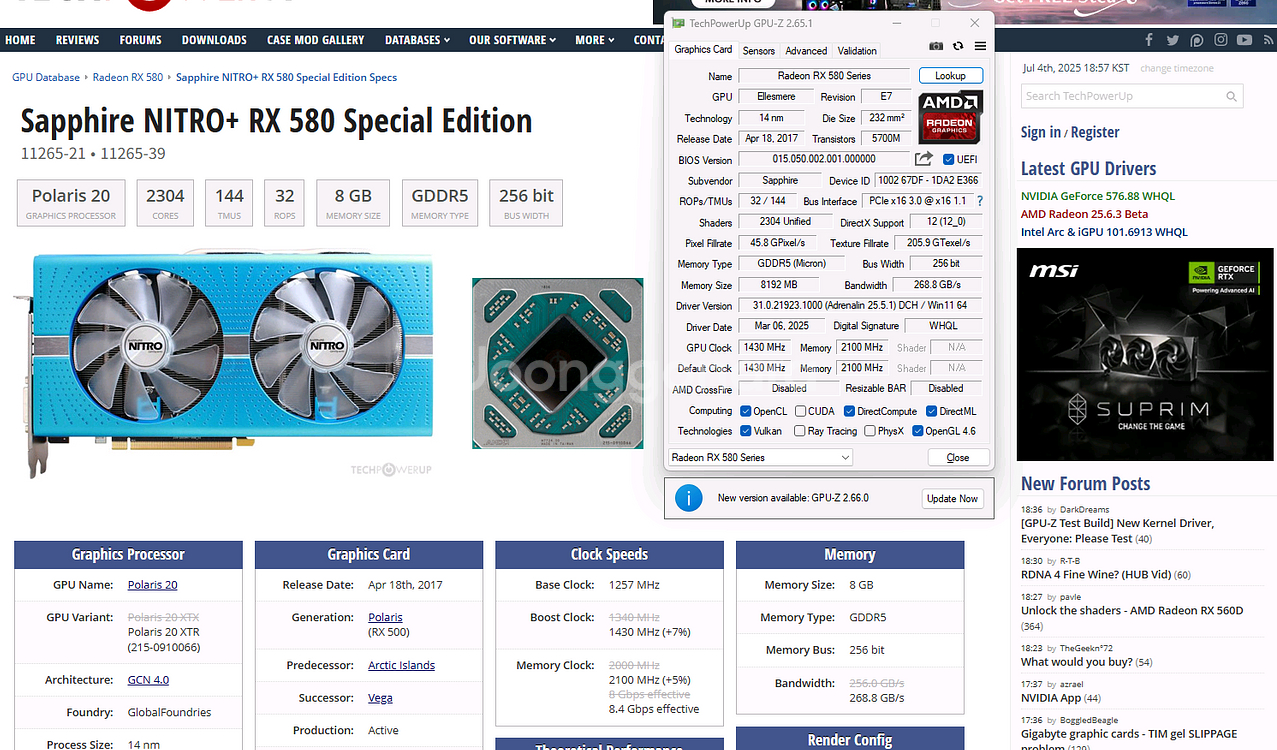This screenshot has height=750, width=1277.
Task: Click the Lookup button in GPU-Z
Action: (950, 76)
